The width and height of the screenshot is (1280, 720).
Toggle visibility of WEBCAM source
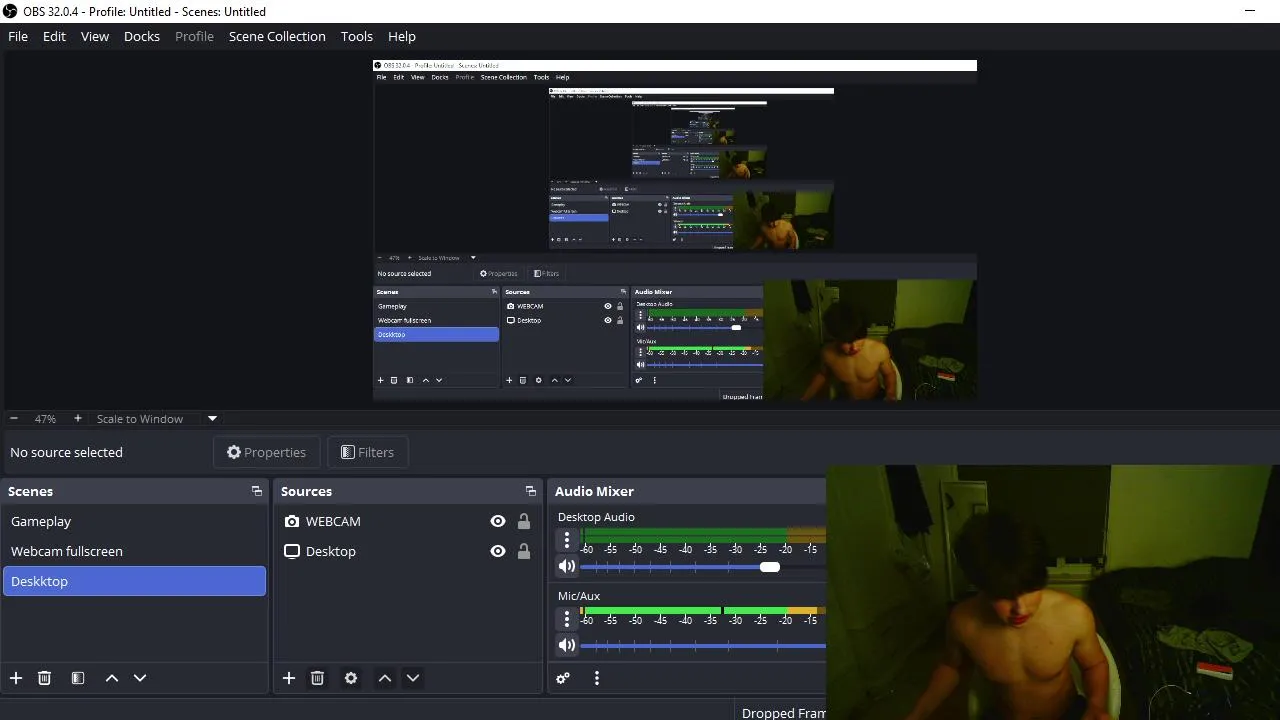coord(498,521)
